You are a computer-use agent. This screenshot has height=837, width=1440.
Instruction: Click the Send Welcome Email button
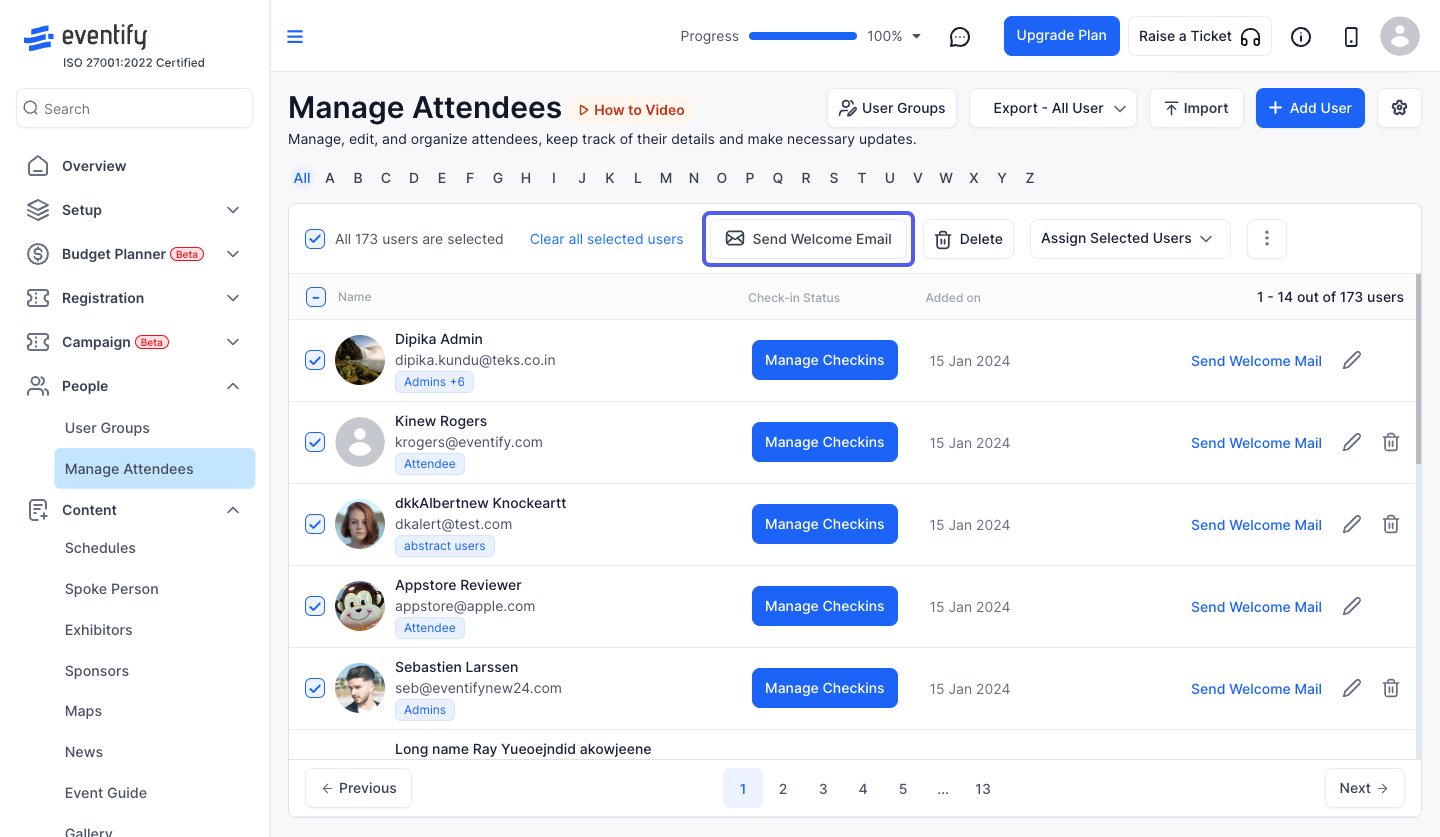[808, 239]
